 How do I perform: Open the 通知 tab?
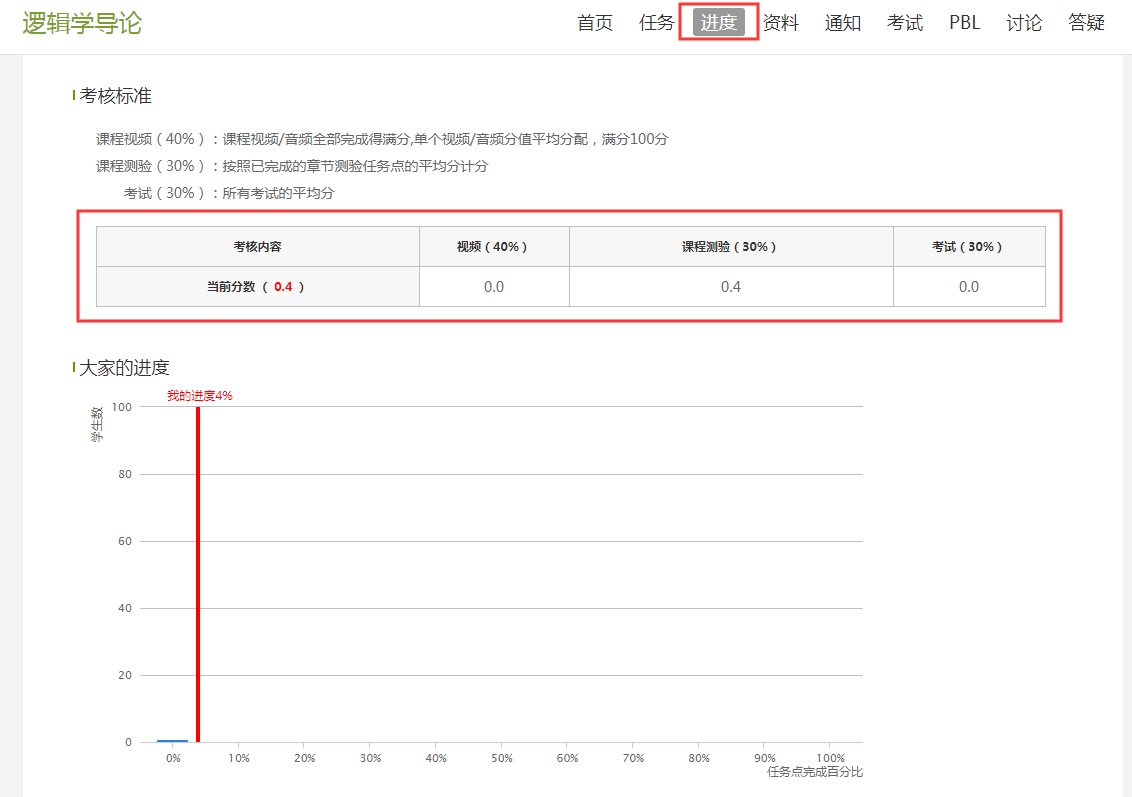click(x=843, y=23)
